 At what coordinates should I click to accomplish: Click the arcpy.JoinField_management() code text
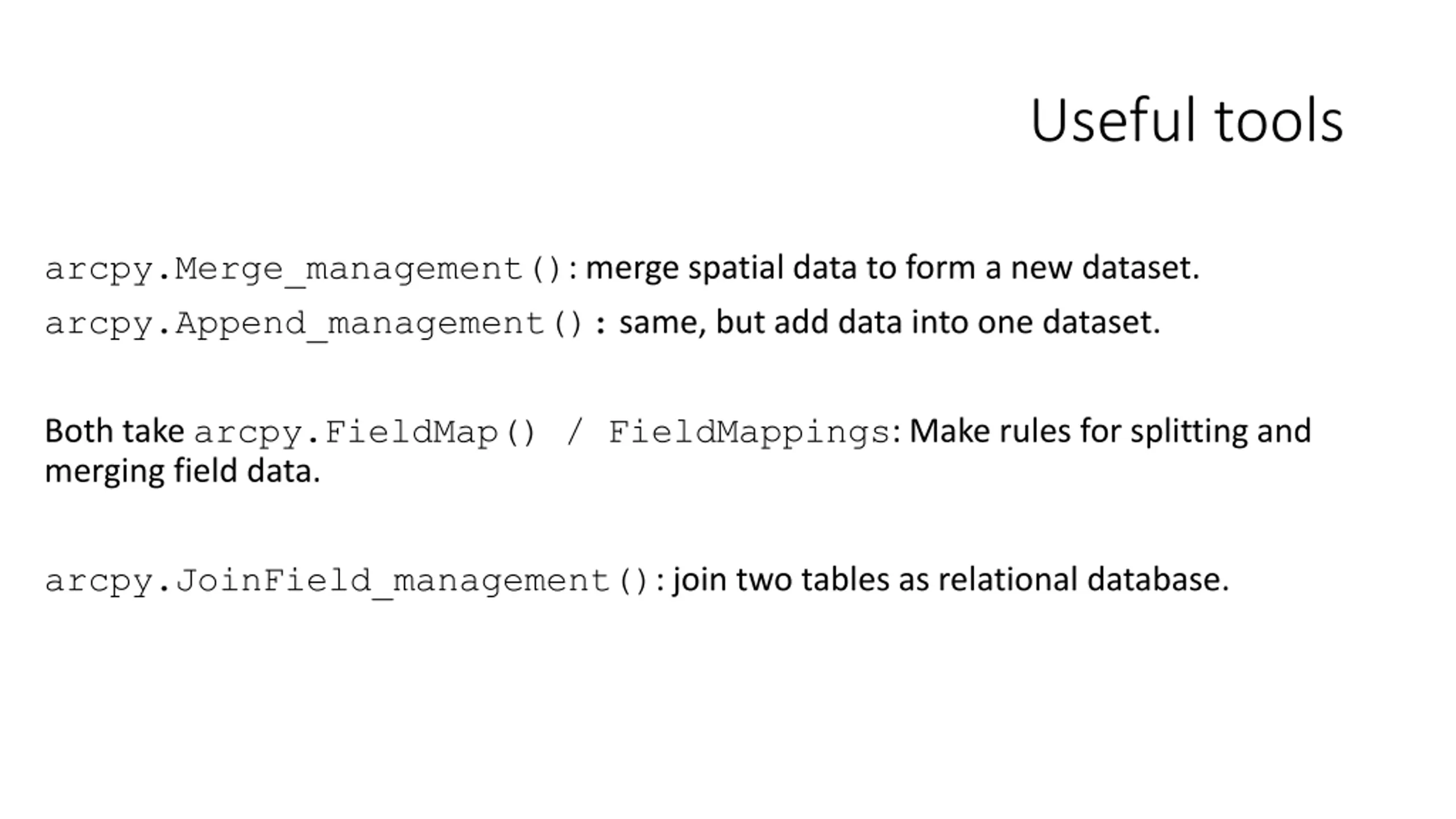click(x=346, y=581)
